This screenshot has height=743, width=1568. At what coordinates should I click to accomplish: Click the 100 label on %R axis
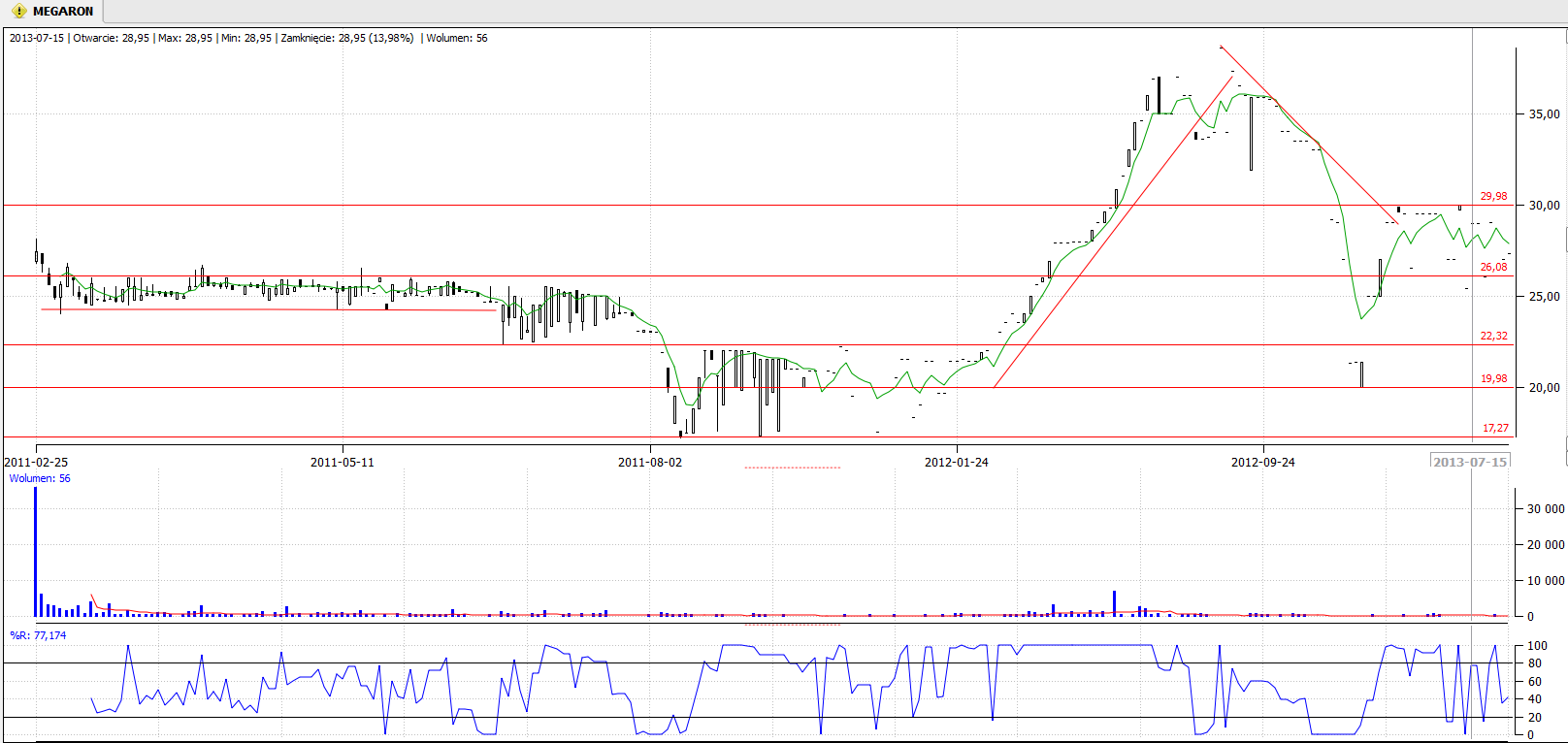click(1537, 646)
